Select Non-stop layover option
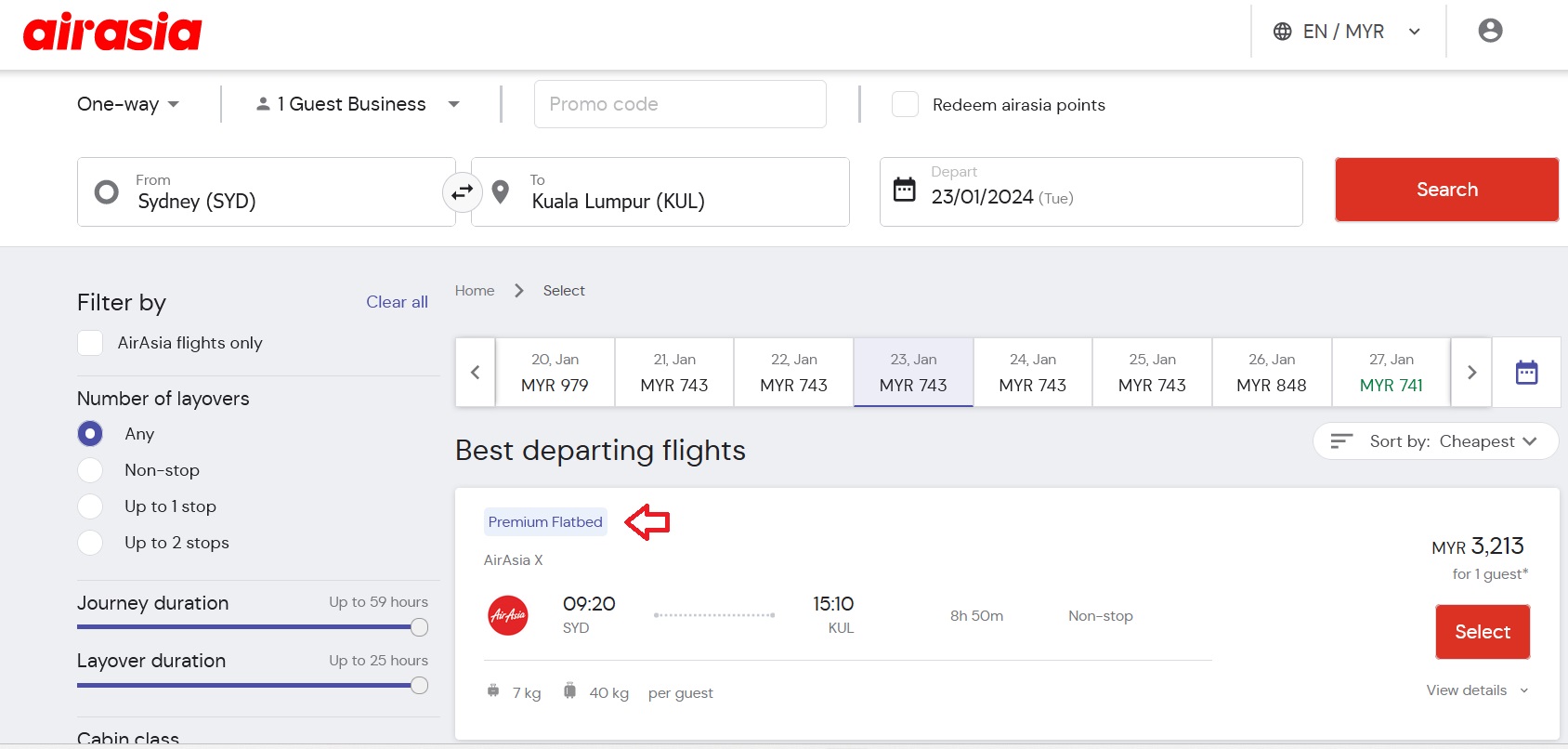 click(x=90, y=470)
